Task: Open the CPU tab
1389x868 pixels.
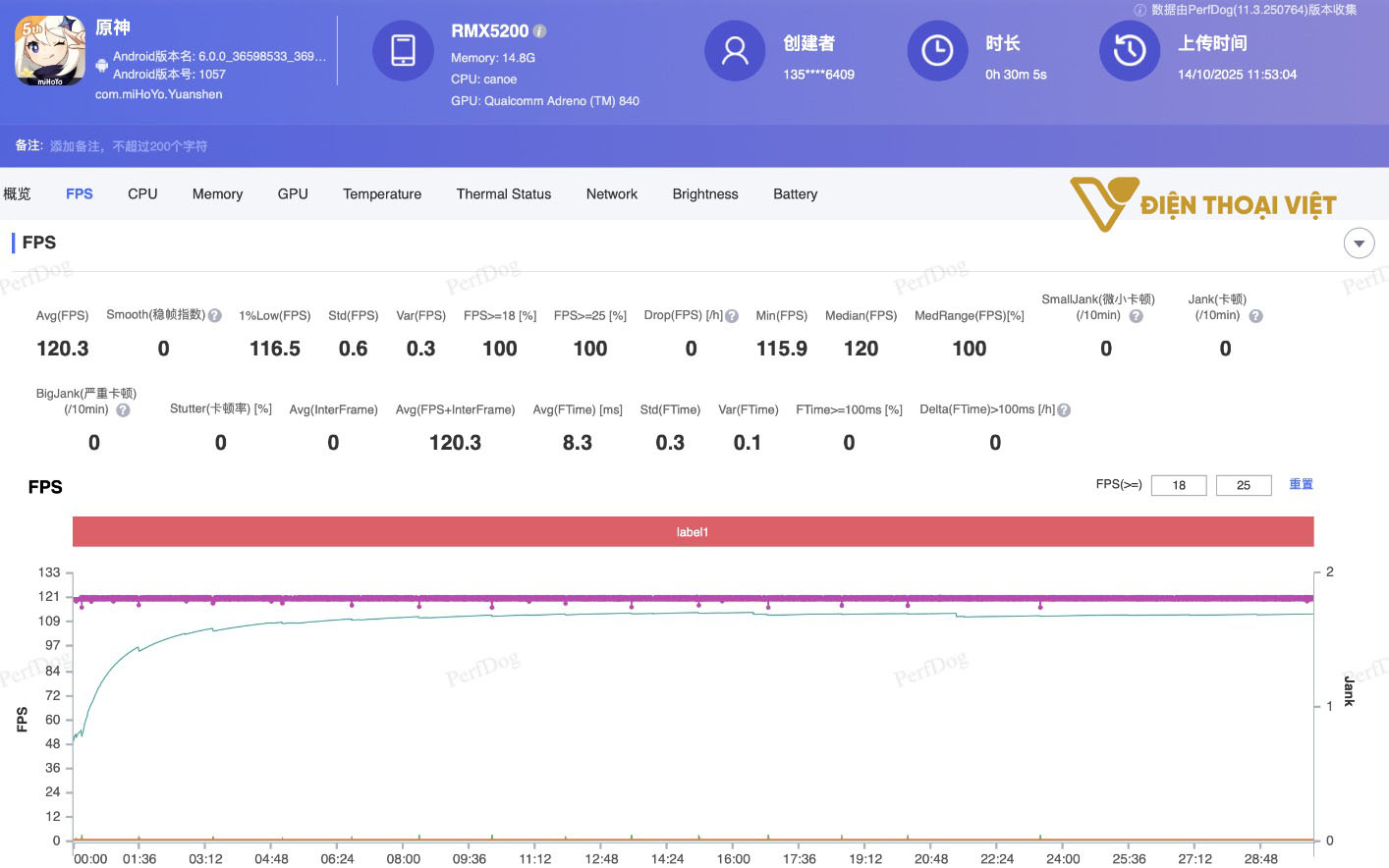Action: coord(141,193)
